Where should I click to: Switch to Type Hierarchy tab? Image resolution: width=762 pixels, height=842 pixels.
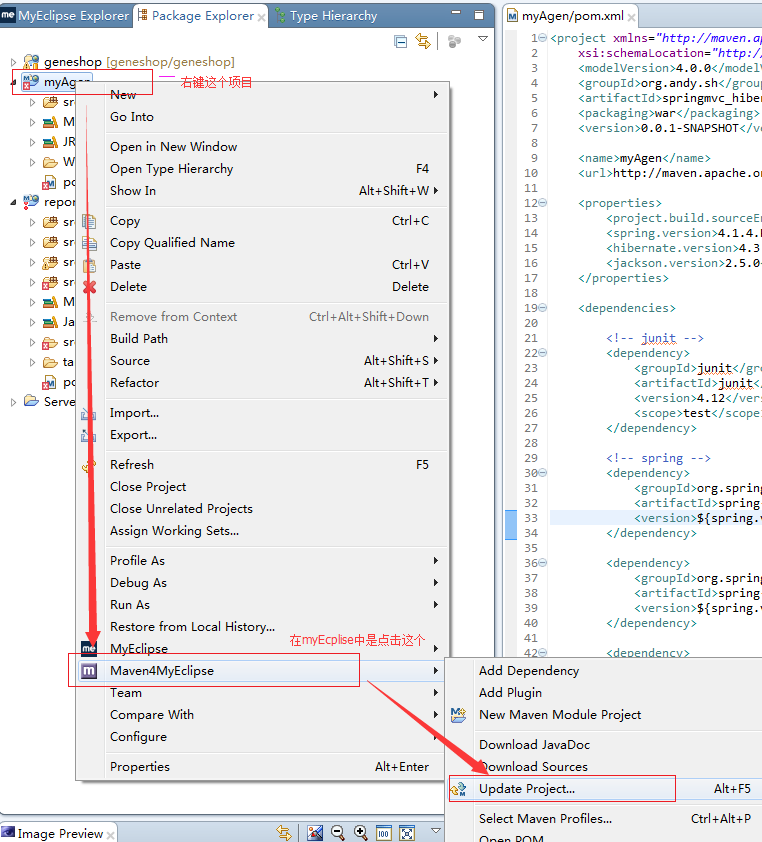click(x=326, y=16)
